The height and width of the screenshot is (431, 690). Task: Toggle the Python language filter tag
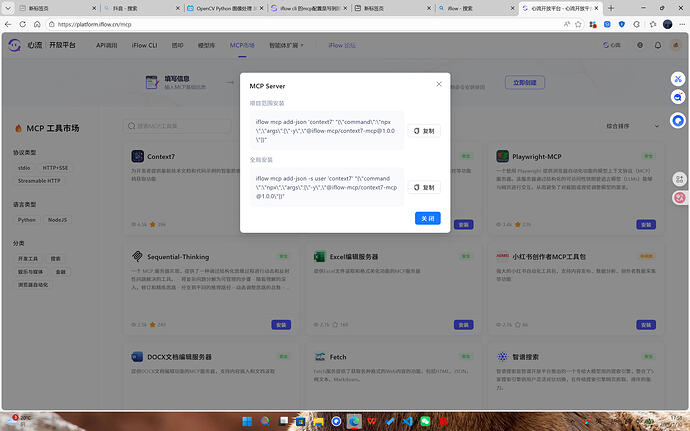click(x=27, y=220)
